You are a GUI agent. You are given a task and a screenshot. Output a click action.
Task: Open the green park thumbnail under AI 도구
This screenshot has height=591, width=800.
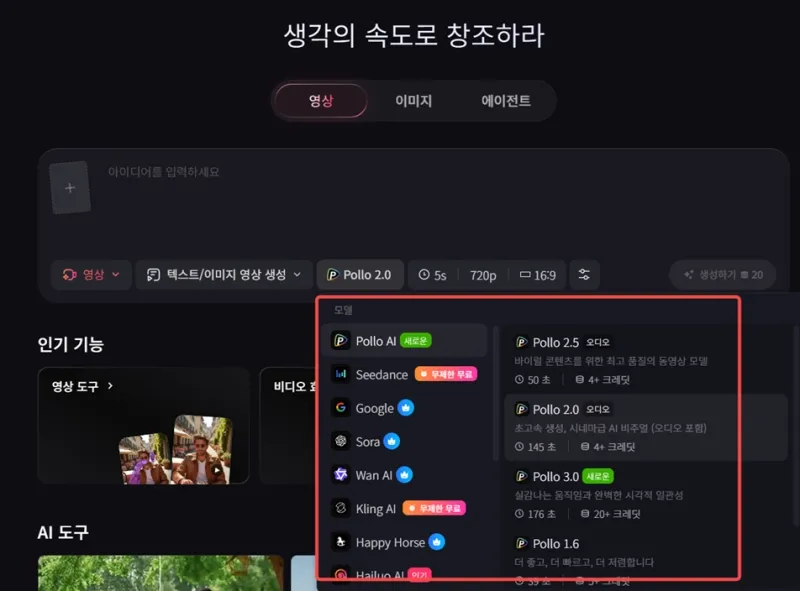[x=160, y=573]
